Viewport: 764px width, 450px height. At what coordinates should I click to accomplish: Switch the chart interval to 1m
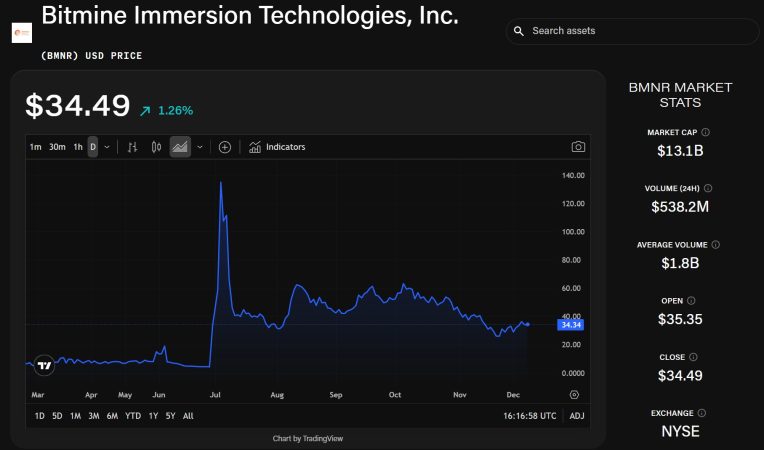click(x=36, y=147)
